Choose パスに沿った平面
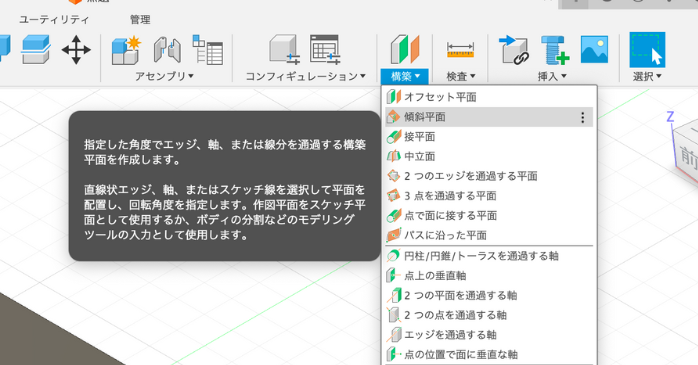The image size is (698, 365). [489, 235]
